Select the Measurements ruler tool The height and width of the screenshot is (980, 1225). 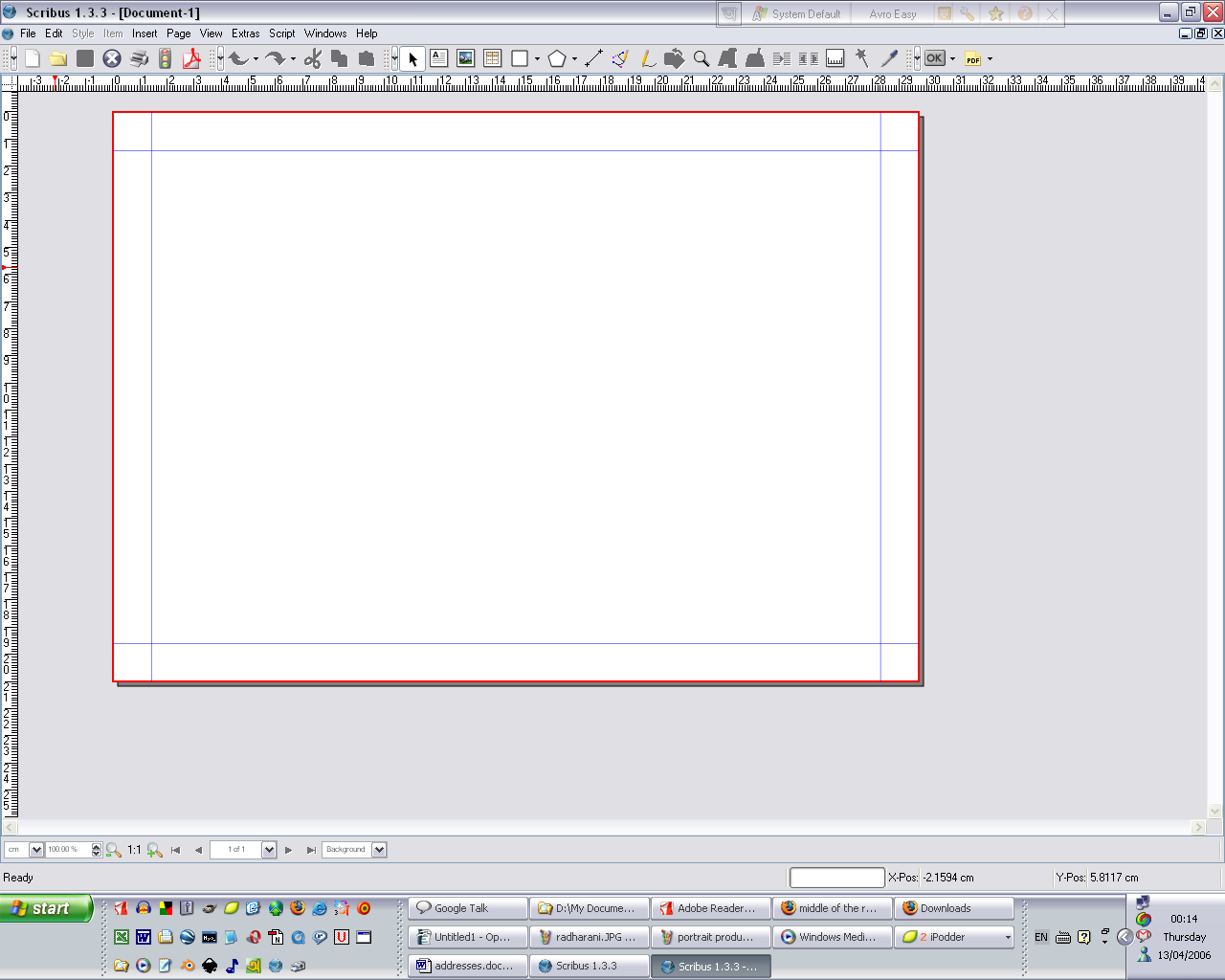point(835,58)
